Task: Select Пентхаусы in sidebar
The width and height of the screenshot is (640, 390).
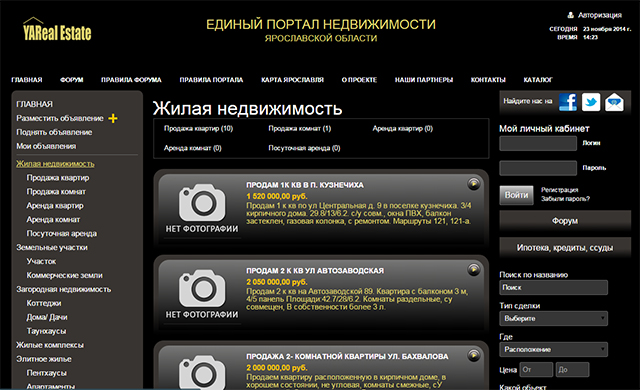Action: (x=46, y=373)
